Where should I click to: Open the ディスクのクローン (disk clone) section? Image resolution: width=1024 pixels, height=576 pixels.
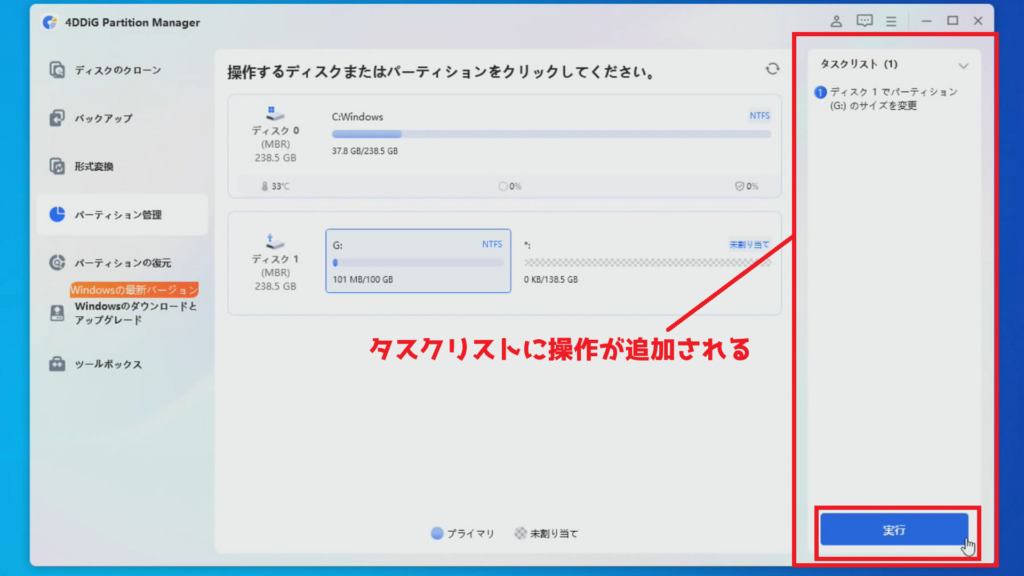pyautogui.click(x=117, y=71)
